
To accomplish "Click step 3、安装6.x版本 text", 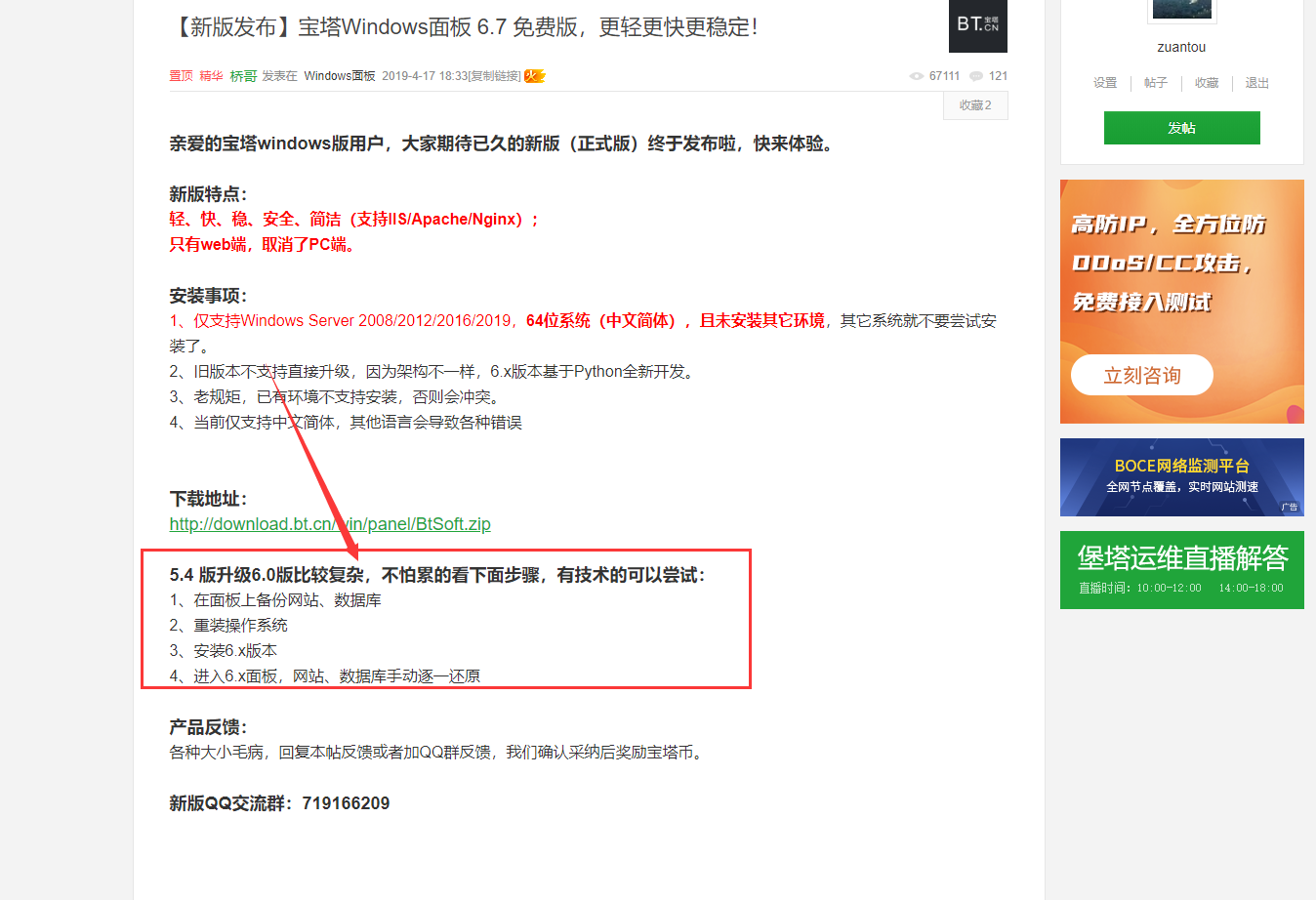I will point(224,651).
